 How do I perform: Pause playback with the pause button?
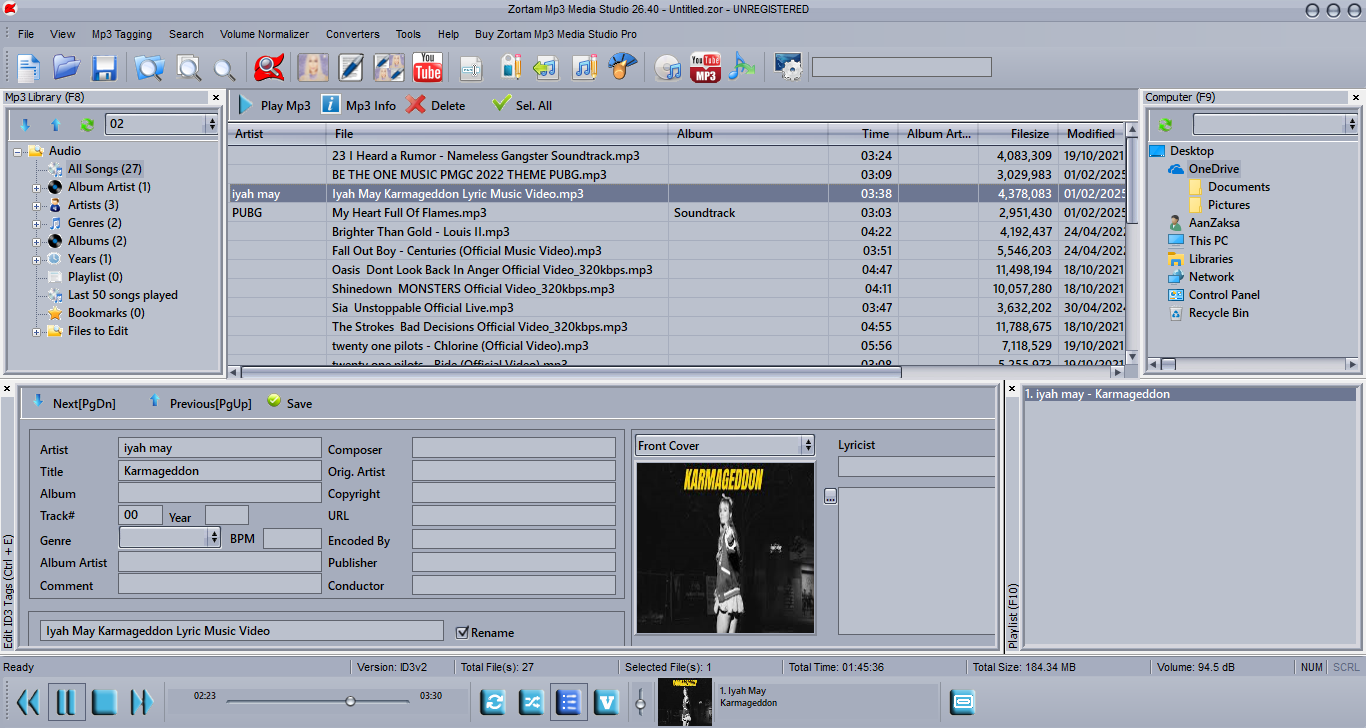pos(66,702)
